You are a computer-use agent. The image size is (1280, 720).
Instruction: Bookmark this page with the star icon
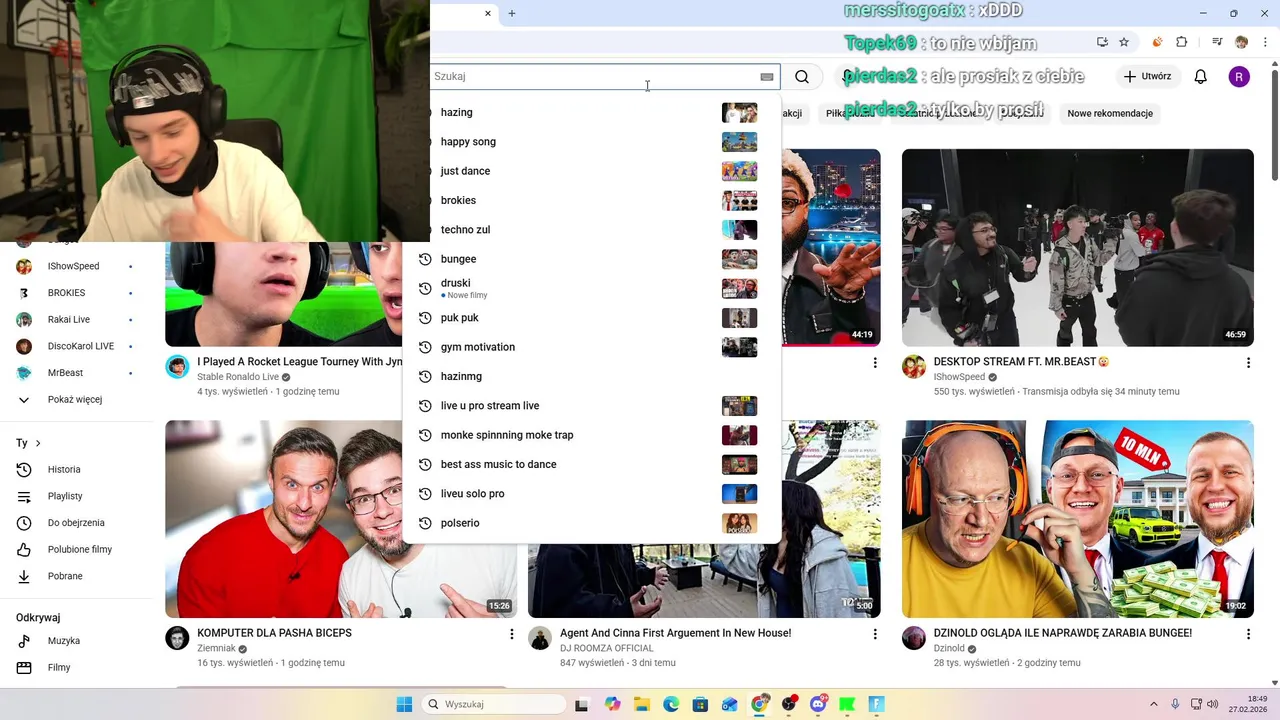pyautogui.click(x=1124, y=42)
